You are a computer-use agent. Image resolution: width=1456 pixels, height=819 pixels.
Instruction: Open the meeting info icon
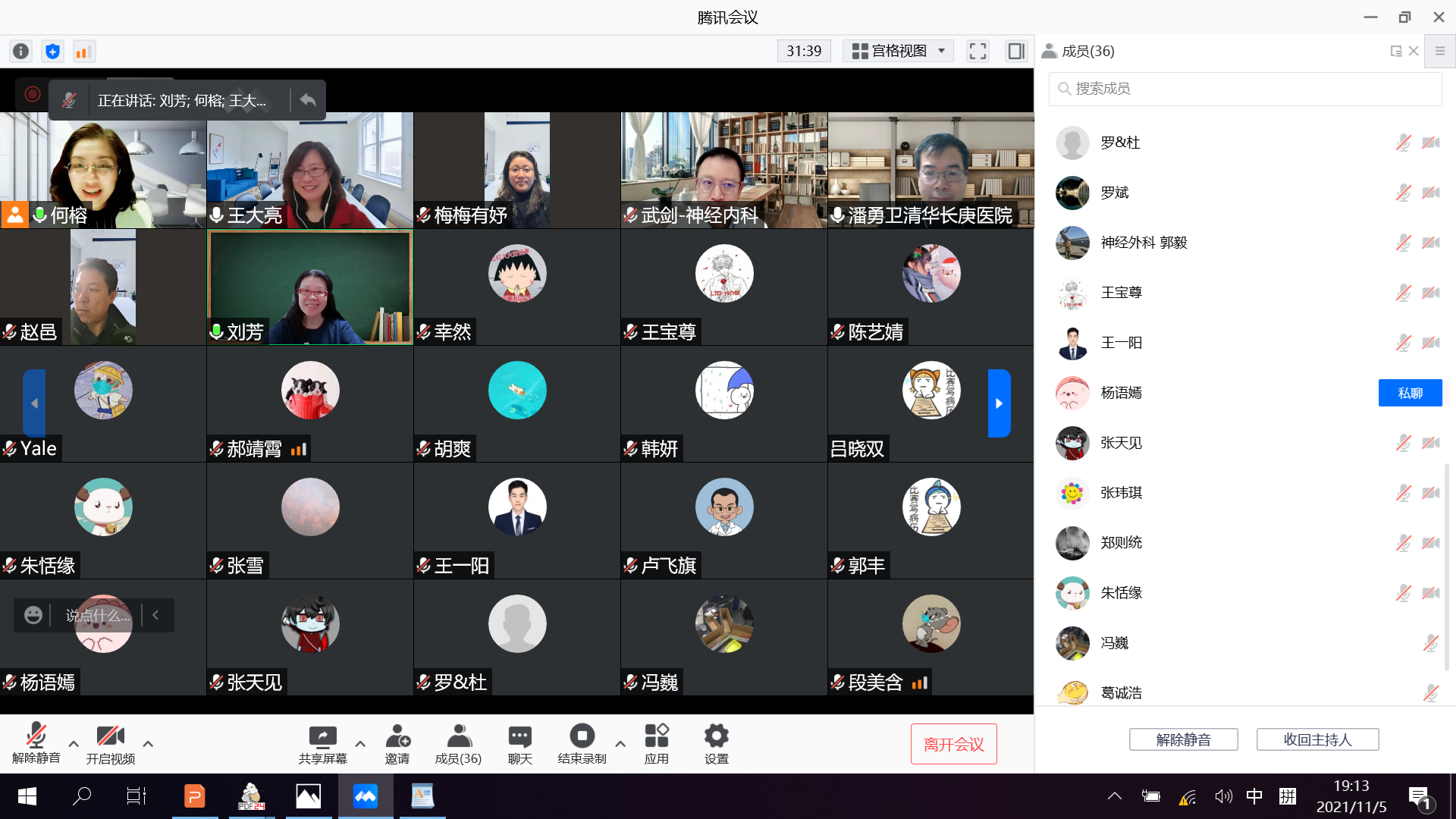coord(20,51)
